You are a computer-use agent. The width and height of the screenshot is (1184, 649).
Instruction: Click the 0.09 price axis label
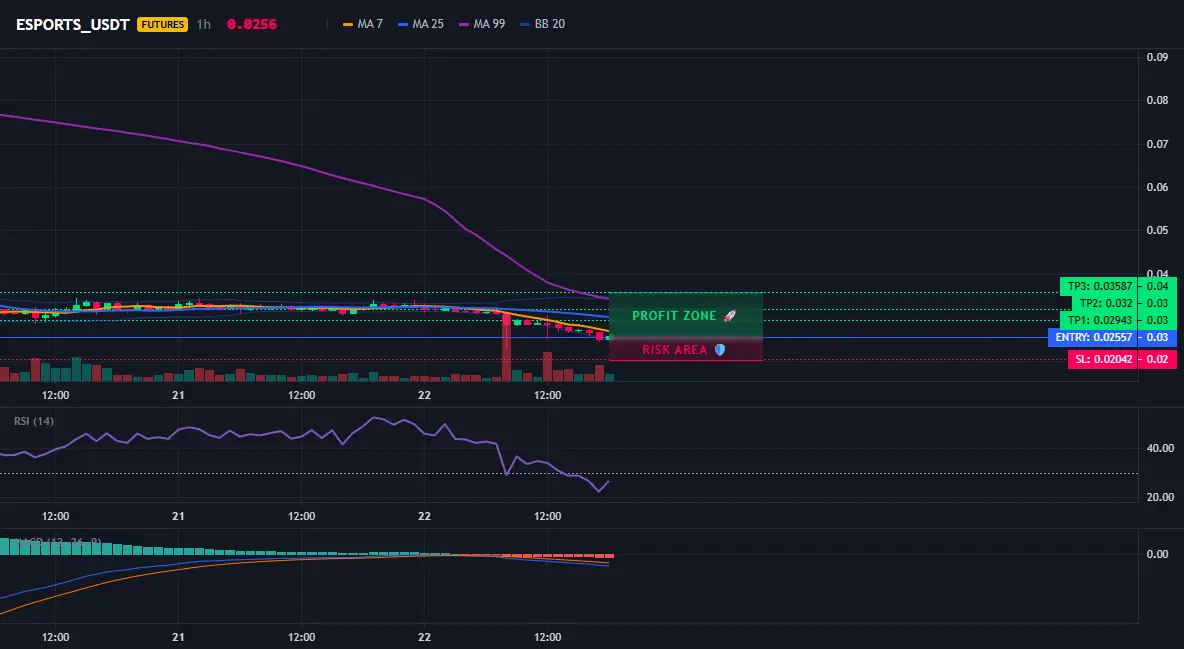(x=1157, y=57)
